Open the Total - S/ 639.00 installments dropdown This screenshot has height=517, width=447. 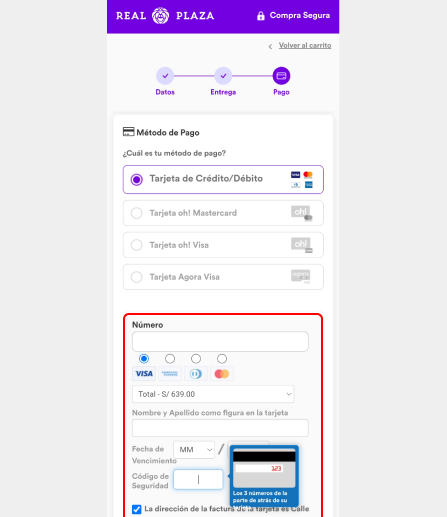pyautogui.click(x=213, y=394)
